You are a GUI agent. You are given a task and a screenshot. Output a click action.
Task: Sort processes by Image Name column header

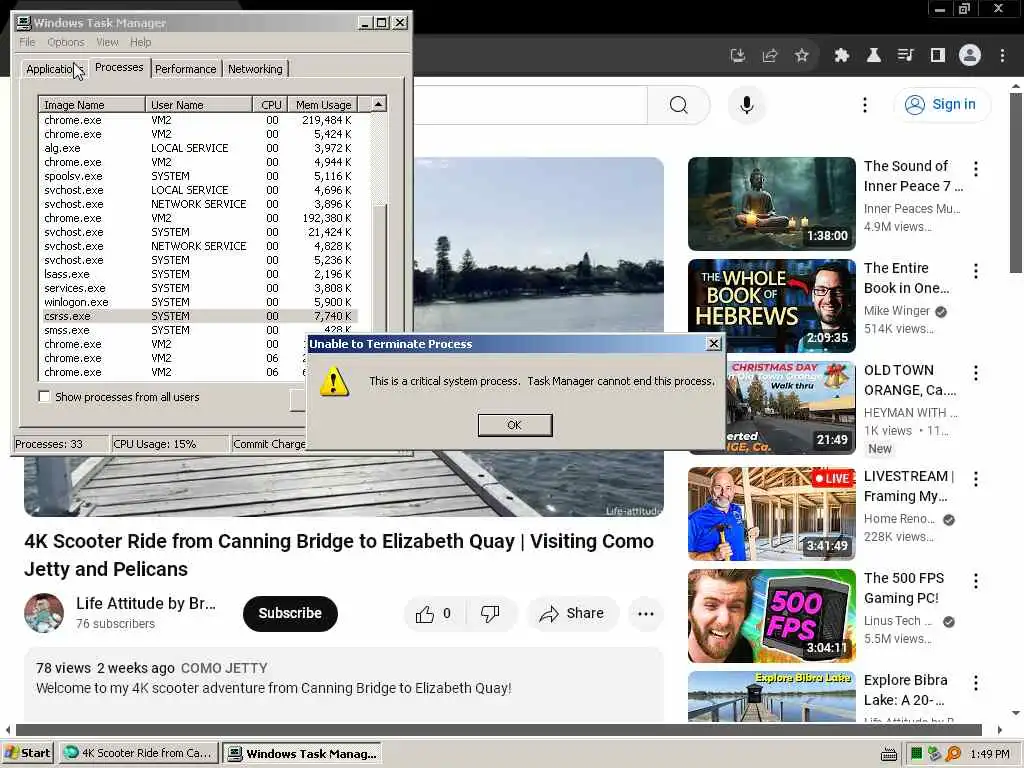92,104
